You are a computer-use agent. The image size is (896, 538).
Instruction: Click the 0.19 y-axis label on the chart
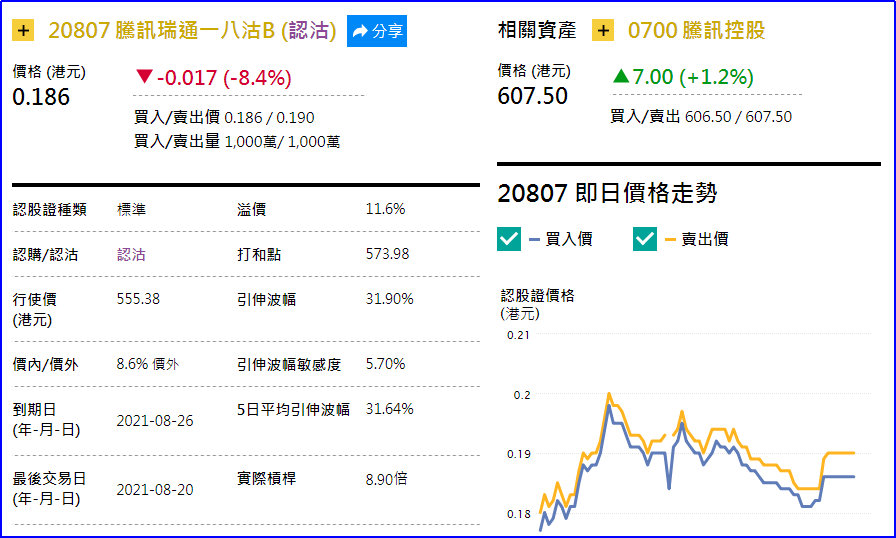tap(518, 454)
